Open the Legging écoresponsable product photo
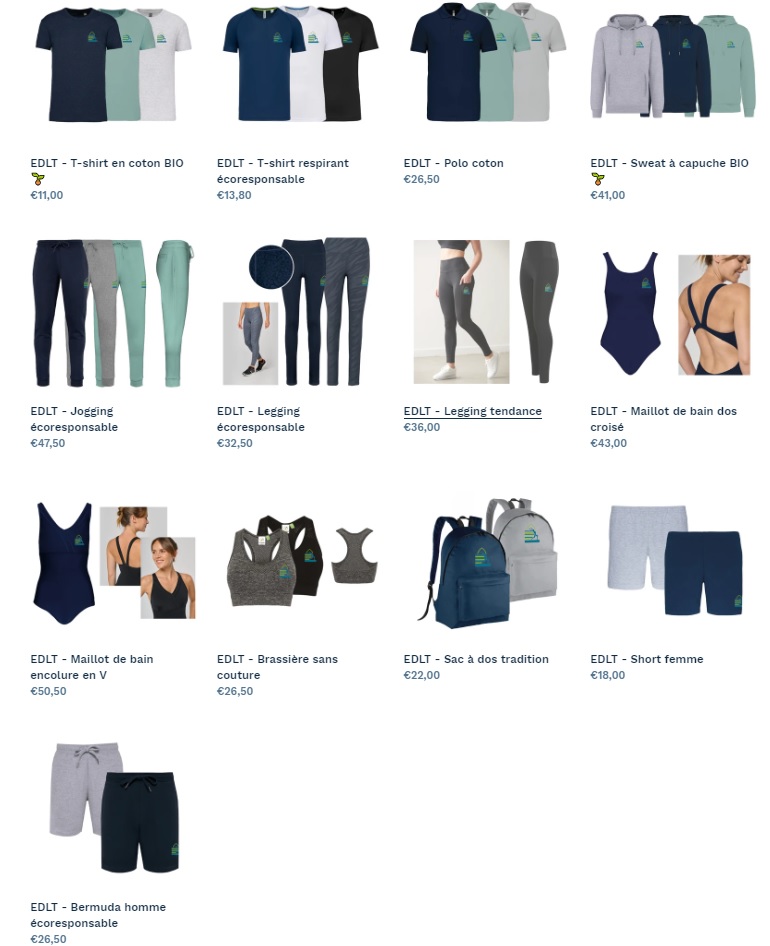Screen dimensions: 770x946 tap(296, 312)
